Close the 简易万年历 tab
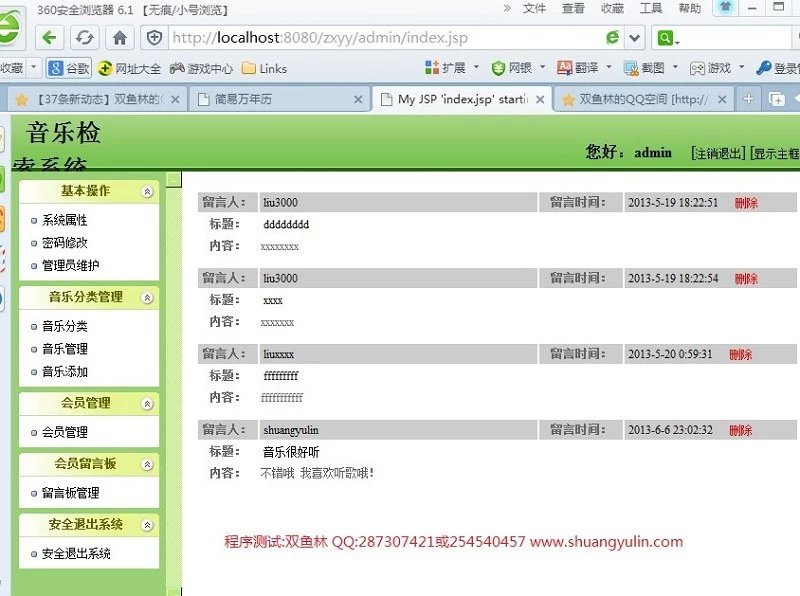 point(358,99)
